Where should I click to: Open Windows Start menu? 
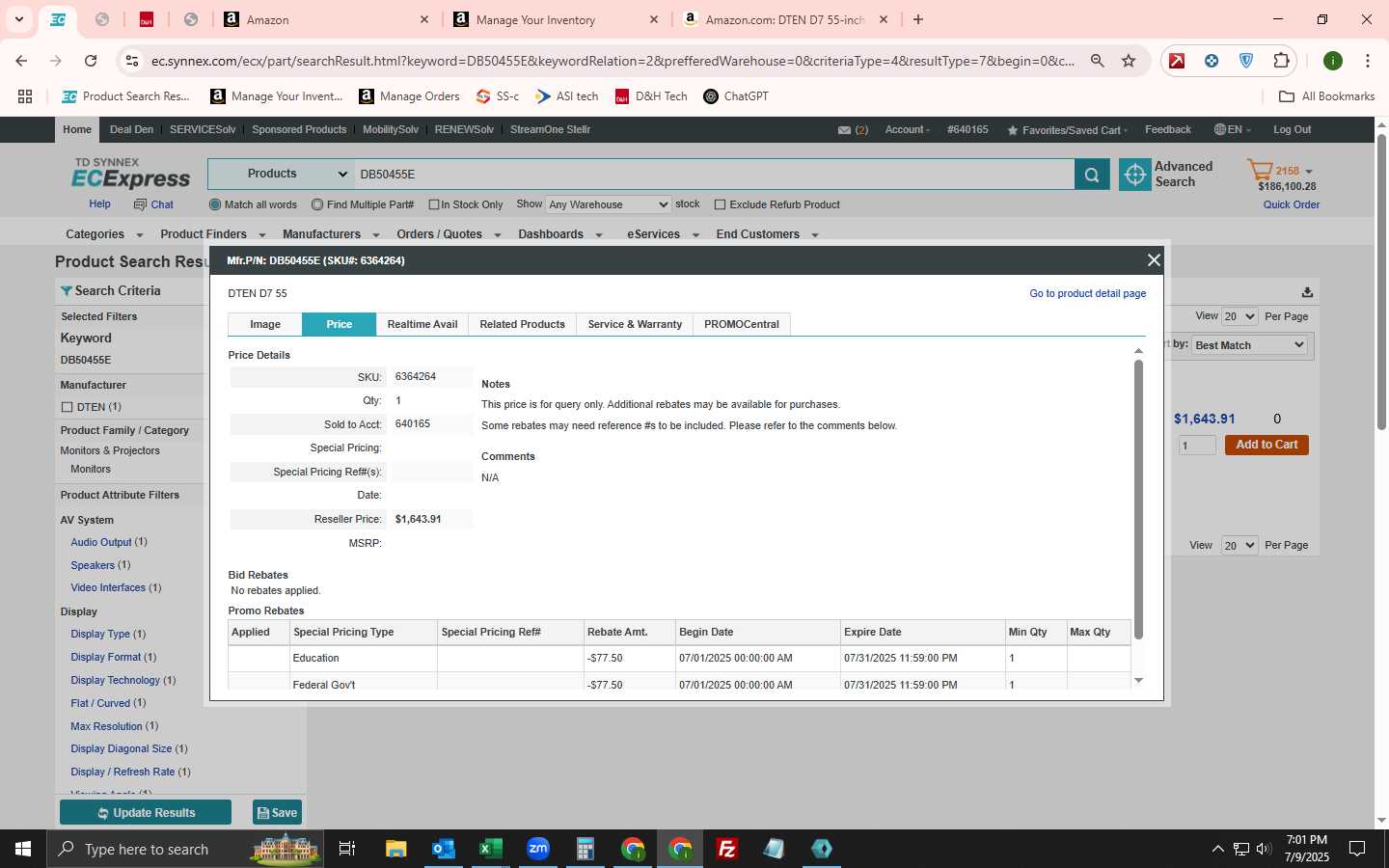23,849
